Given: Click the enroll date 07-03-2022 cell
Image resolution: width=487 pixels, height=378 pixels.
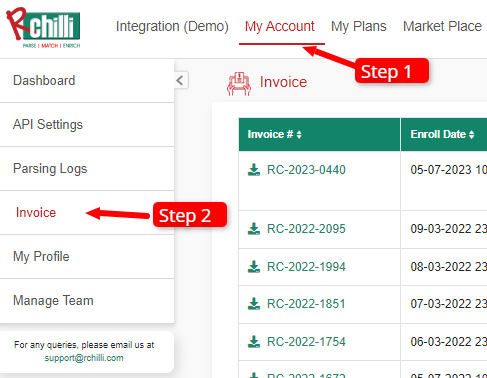Looking at the screenshot, I should [444, 304].
